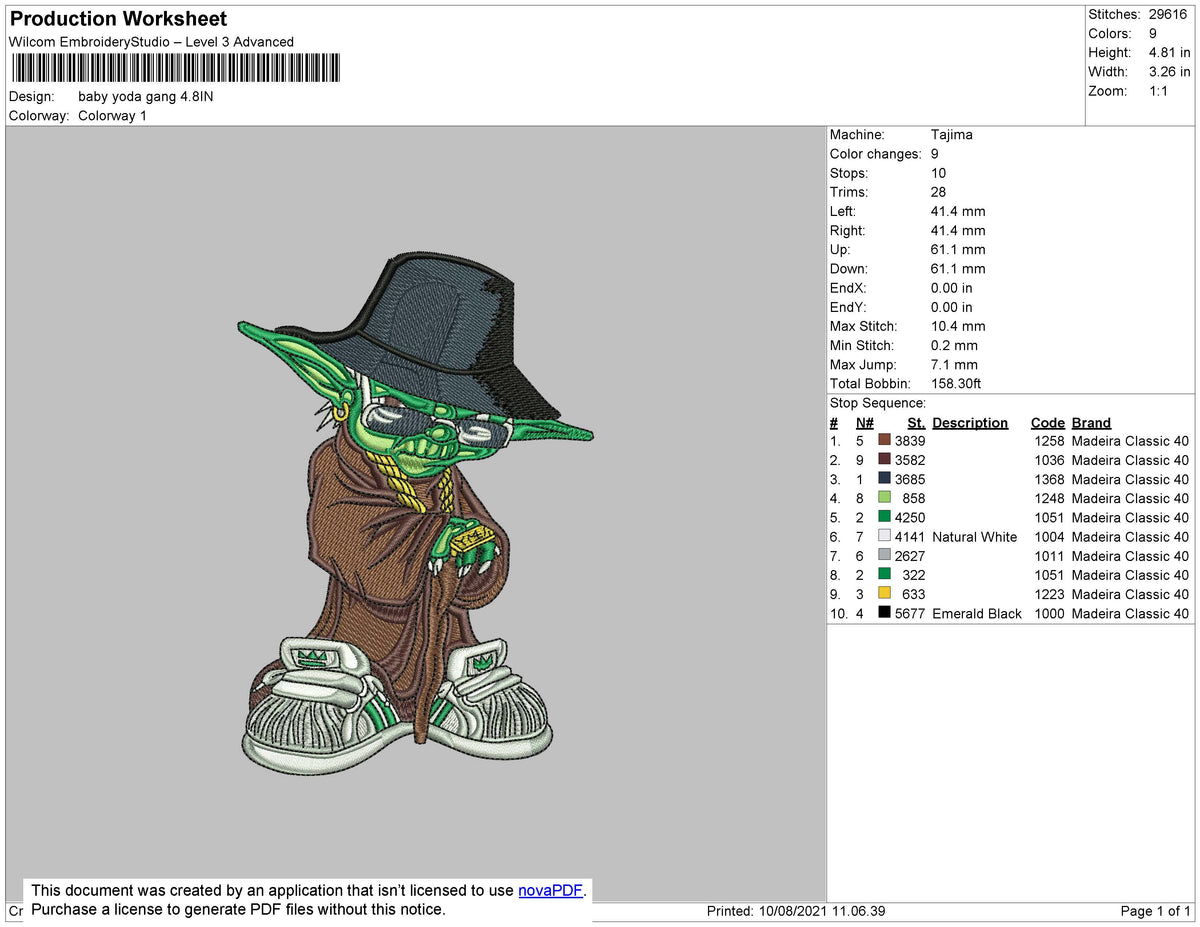Select the Emerald Black swatch 5677
1200x927 pixels.
tap(884, 613)
